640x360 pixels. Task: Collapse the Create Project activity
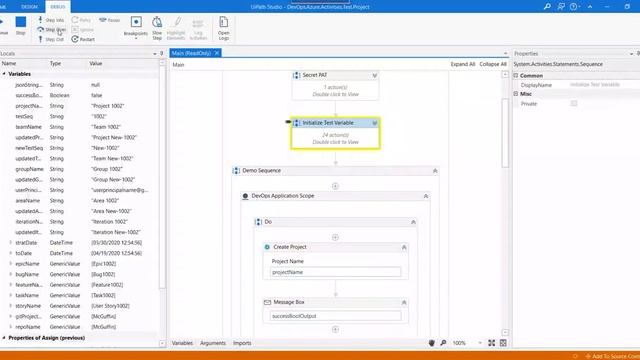click(x=404, y=247)
